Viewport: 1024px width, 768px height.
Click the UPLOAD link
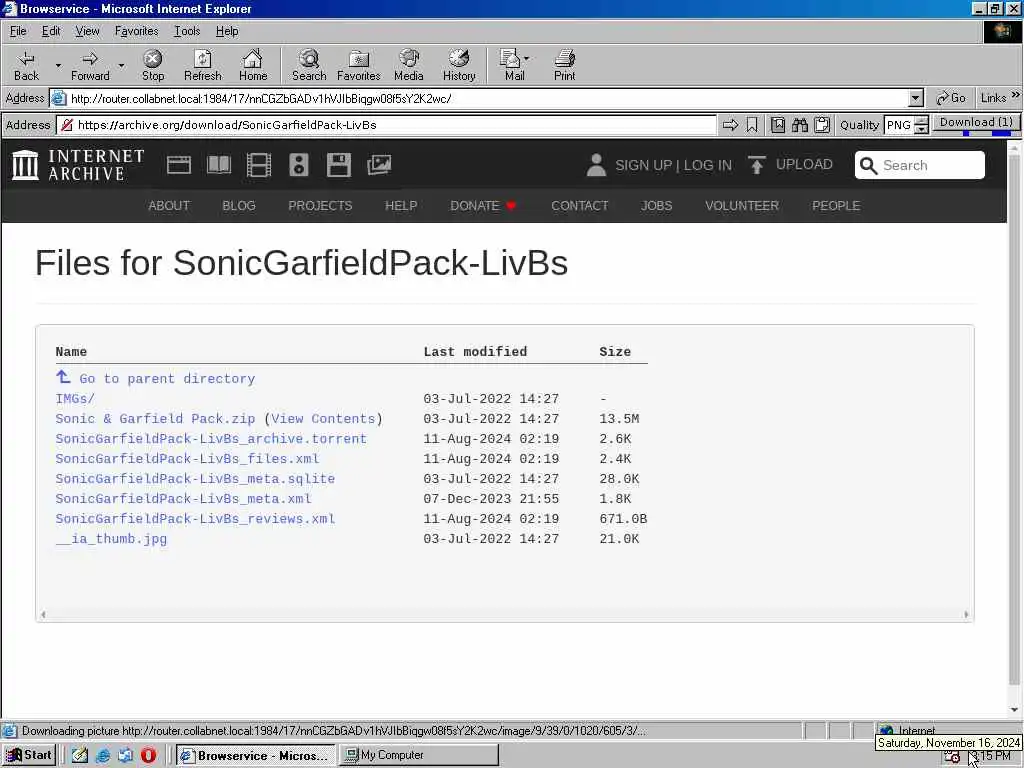pyautogui.click(x=790, y=165)
